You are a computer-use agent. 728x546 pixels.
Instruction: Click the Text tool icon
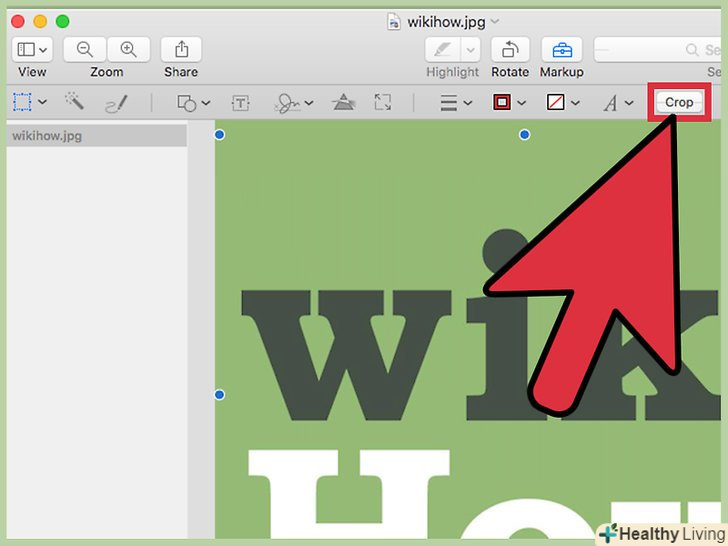pyautogui.click(x=241, y=102)
